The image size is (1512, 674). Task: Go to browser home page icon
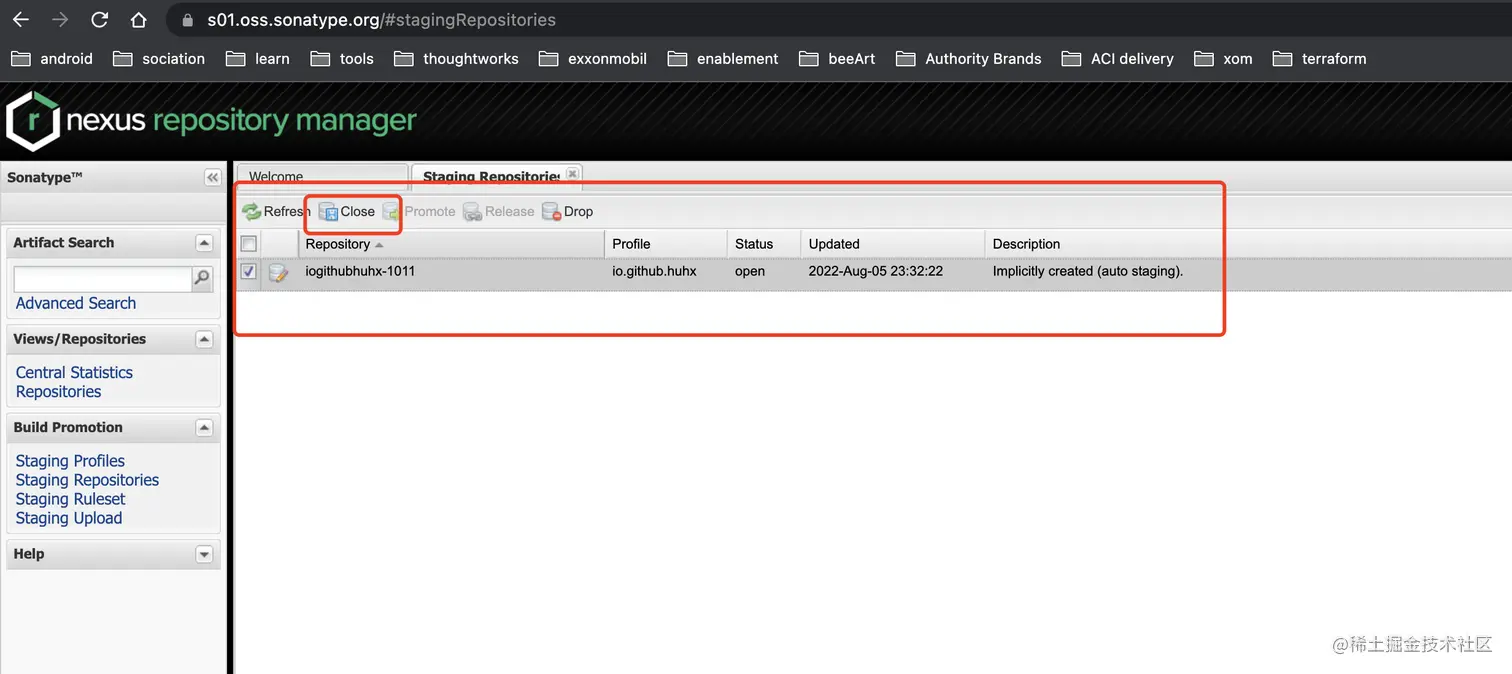tap(138, 19)
